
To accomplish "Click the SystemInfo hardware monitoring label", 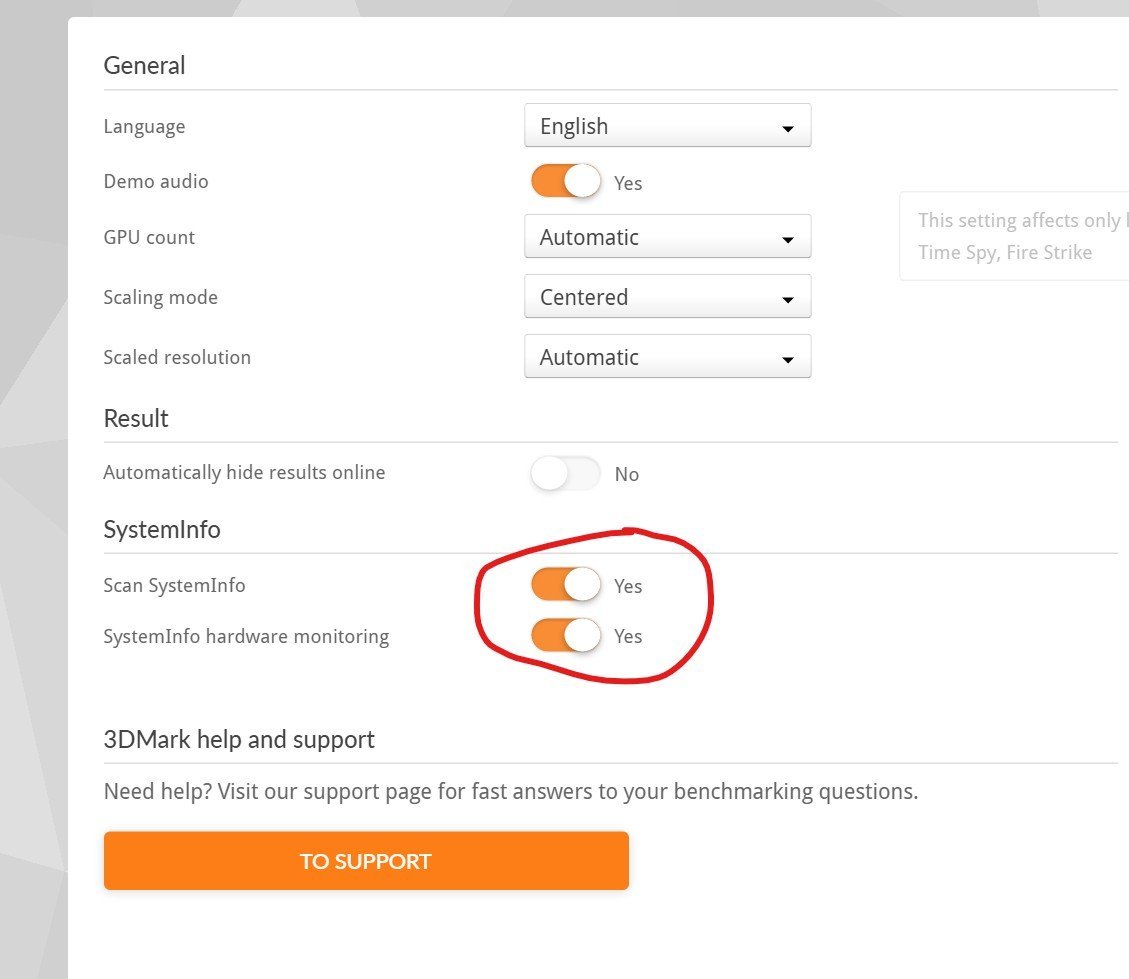I will 246,636.
